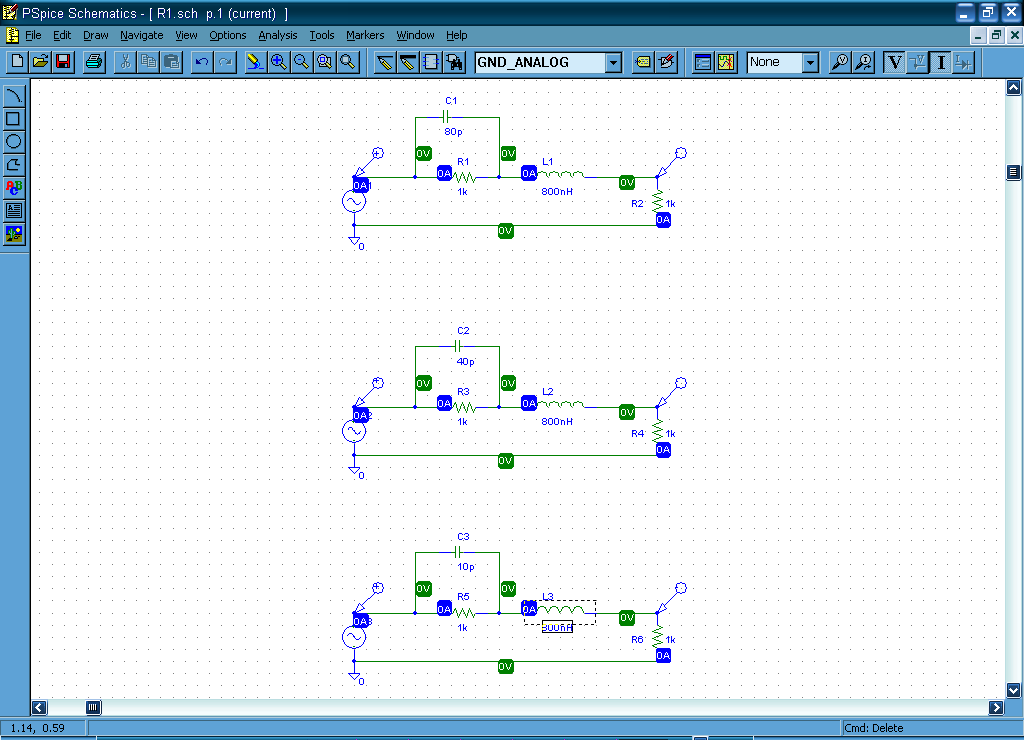This screenshot has width=1024, height=740.
Task: Toggle show current on selected part
Action: pos(964,62)
